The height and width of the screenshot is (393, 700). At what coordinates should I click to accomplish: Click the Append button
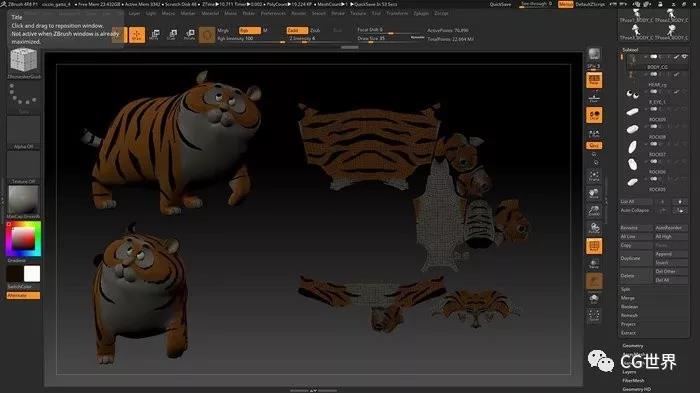click(x=671, y=254)
